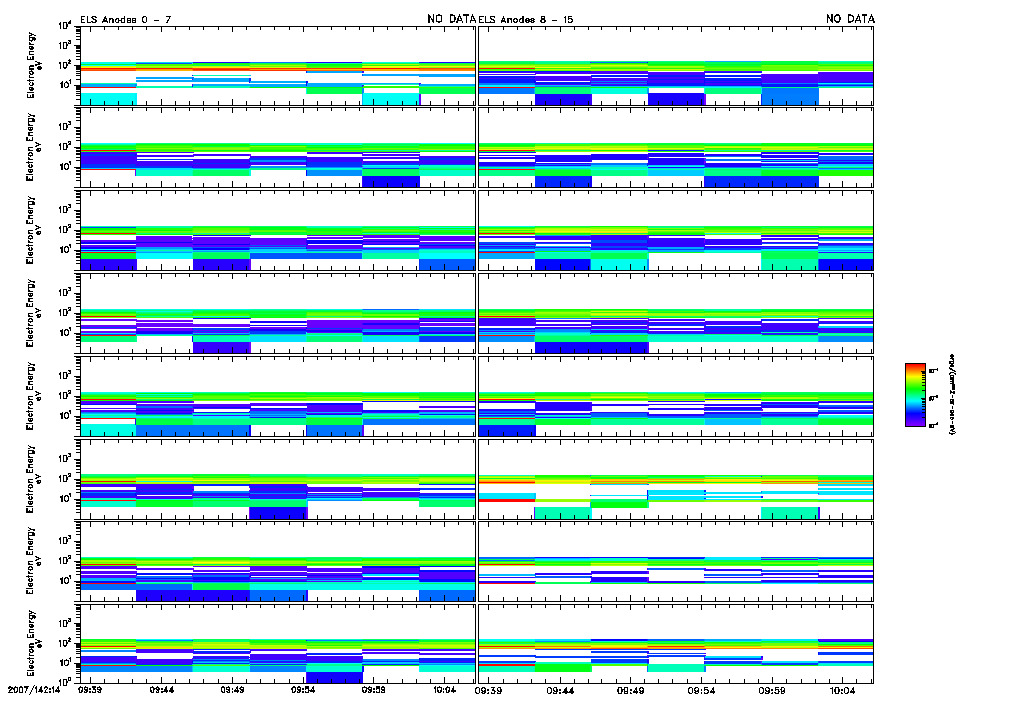Click the "2007/142:14" date label

[34, 690]
